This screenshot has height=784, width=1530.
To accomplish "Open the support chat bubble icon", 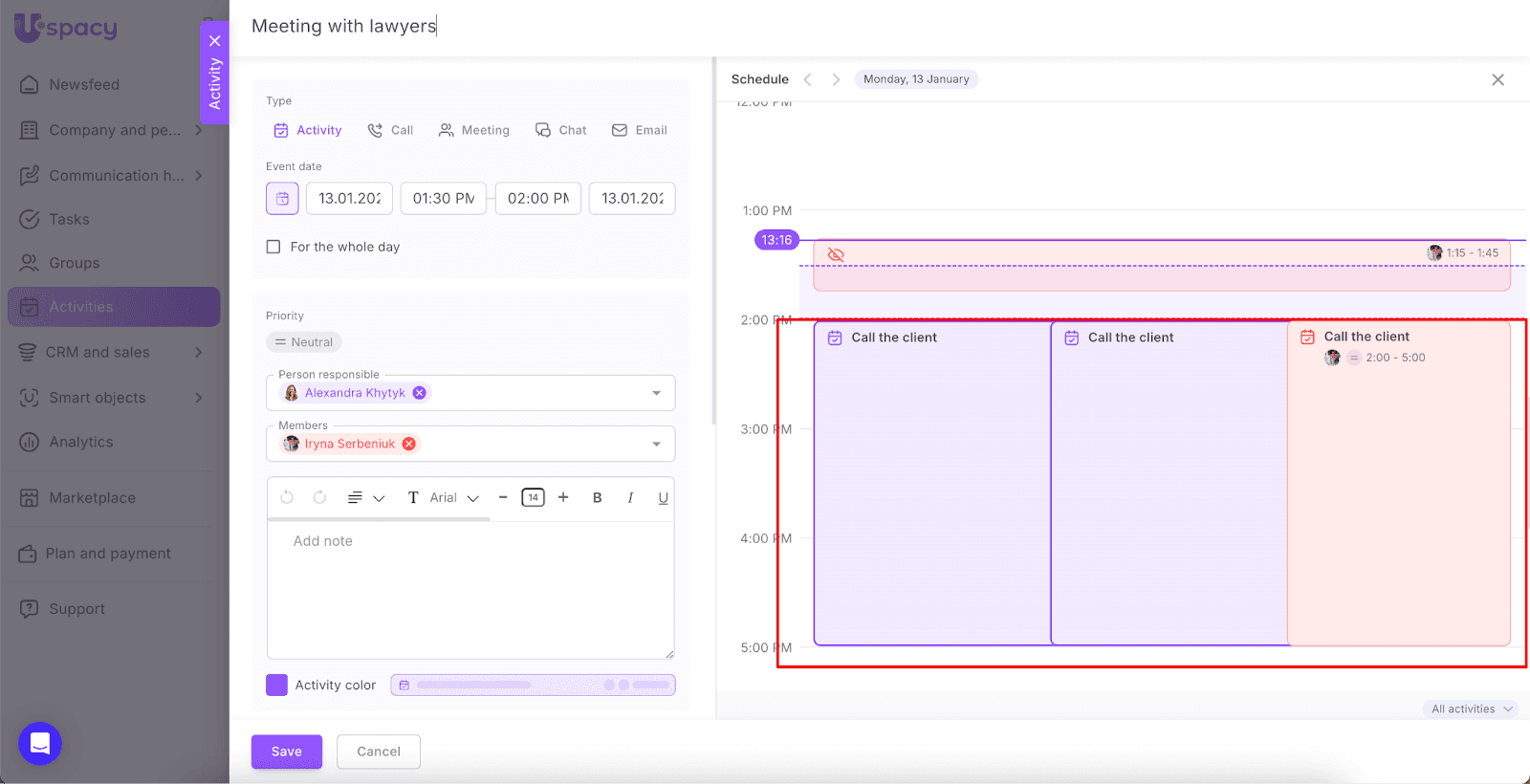I will [x=40, y=744].
